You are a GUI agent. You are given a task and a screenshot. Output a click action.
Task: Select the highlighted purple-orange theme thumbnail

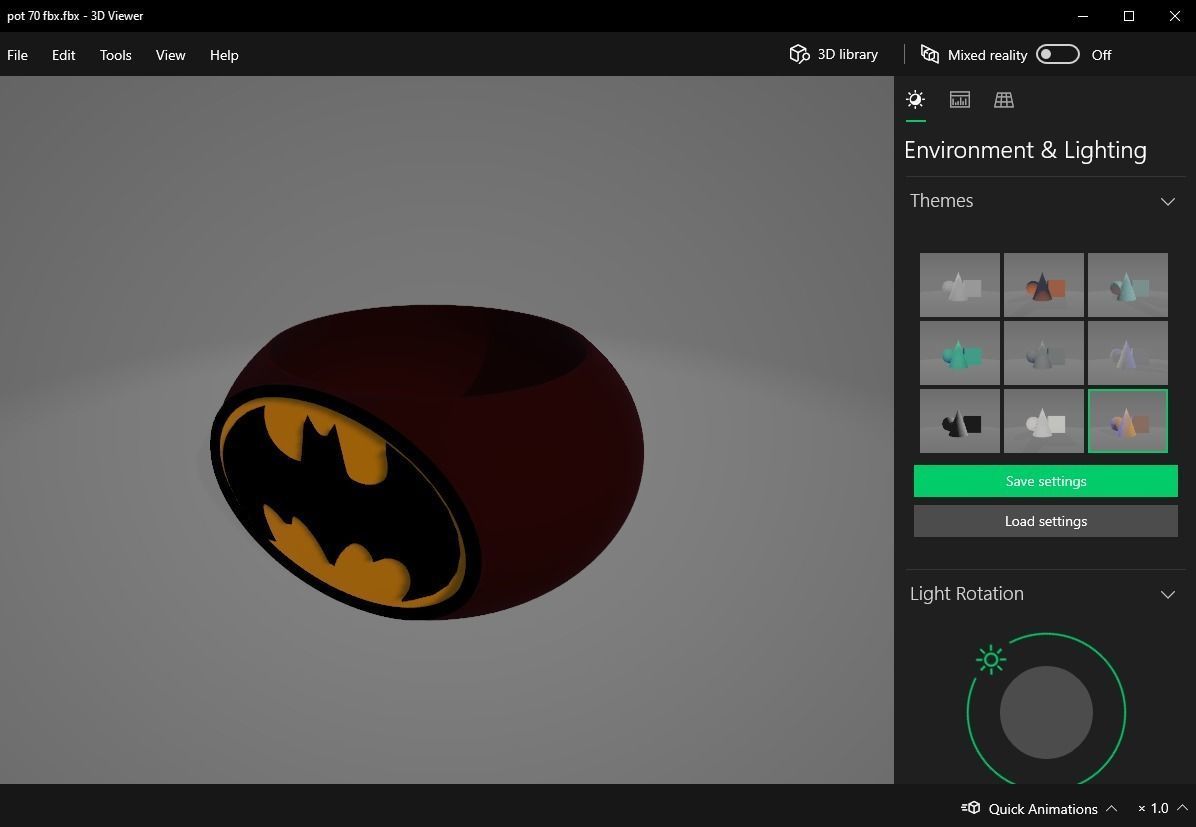(1127, 421)
